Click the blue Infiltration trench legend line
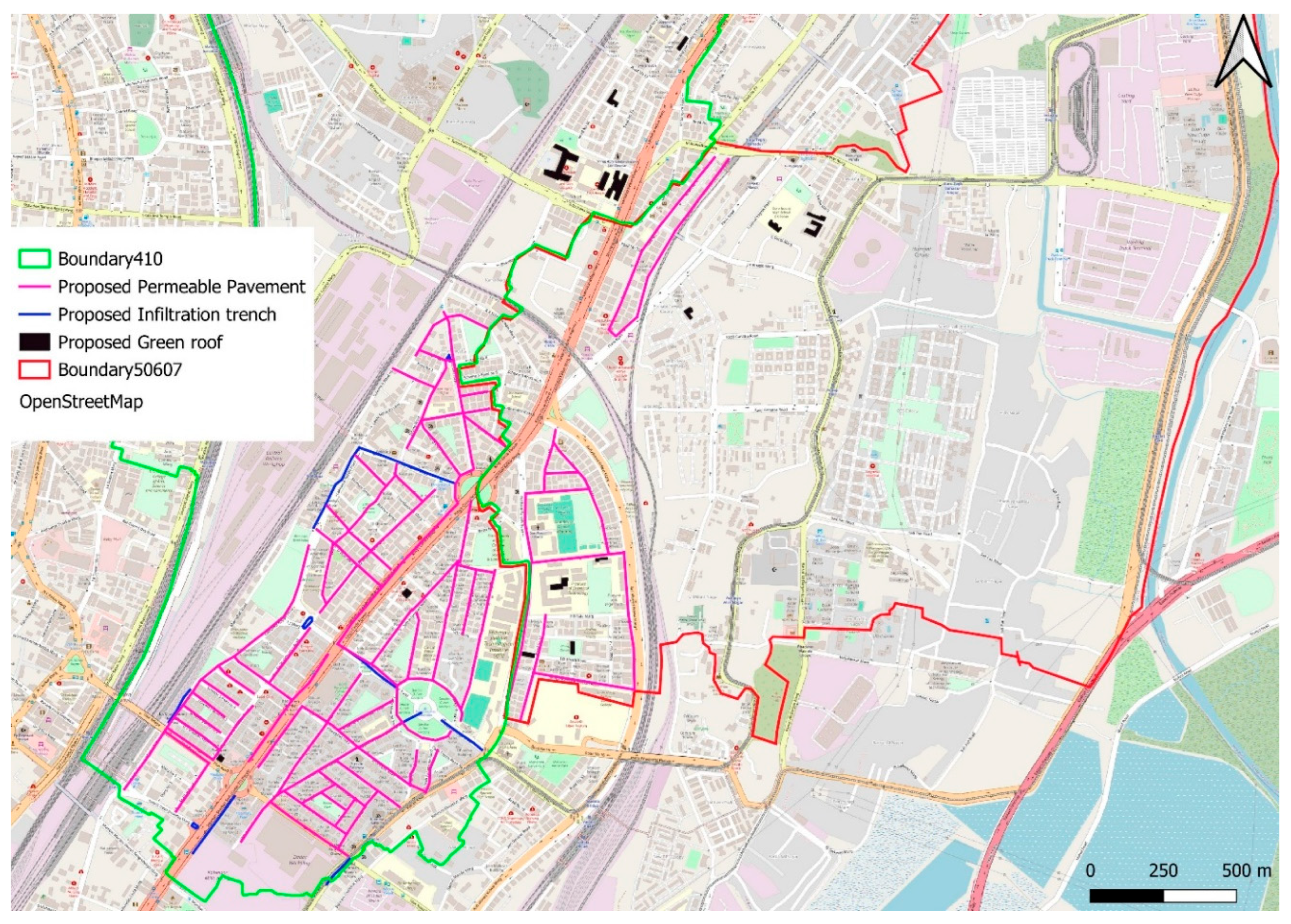Screen dimensions: 1291x924 click(34, 315)
